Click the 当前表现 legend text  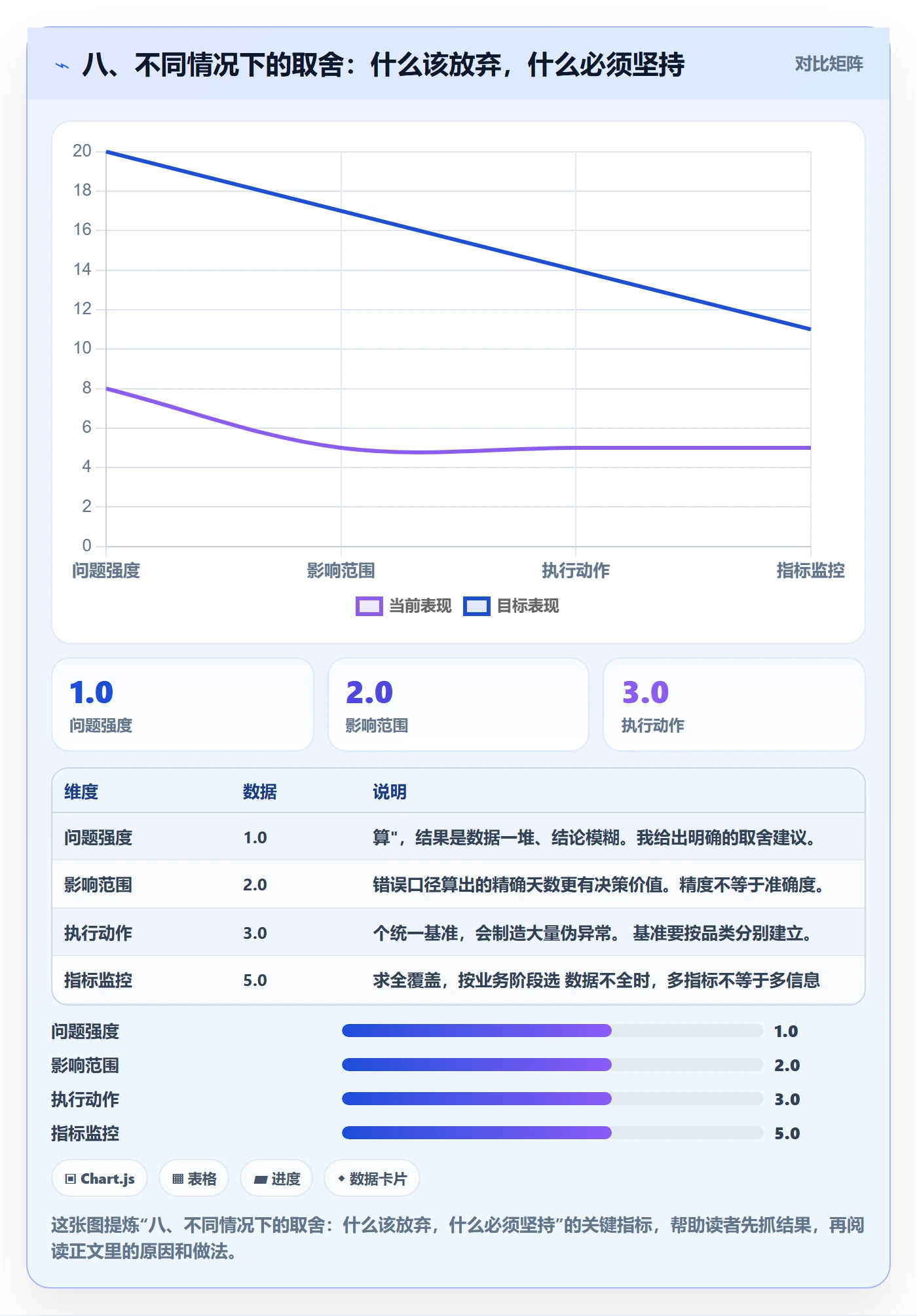pos(420,606)
